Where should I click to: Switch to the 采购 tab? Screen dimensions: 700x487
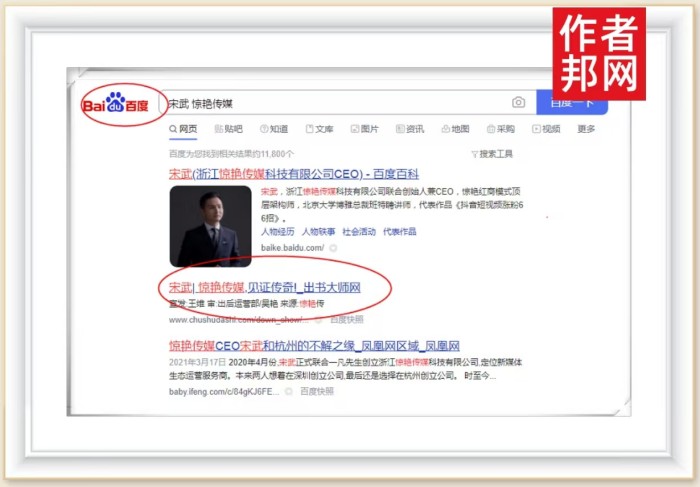pyautogui.click(x=499, y=129)
